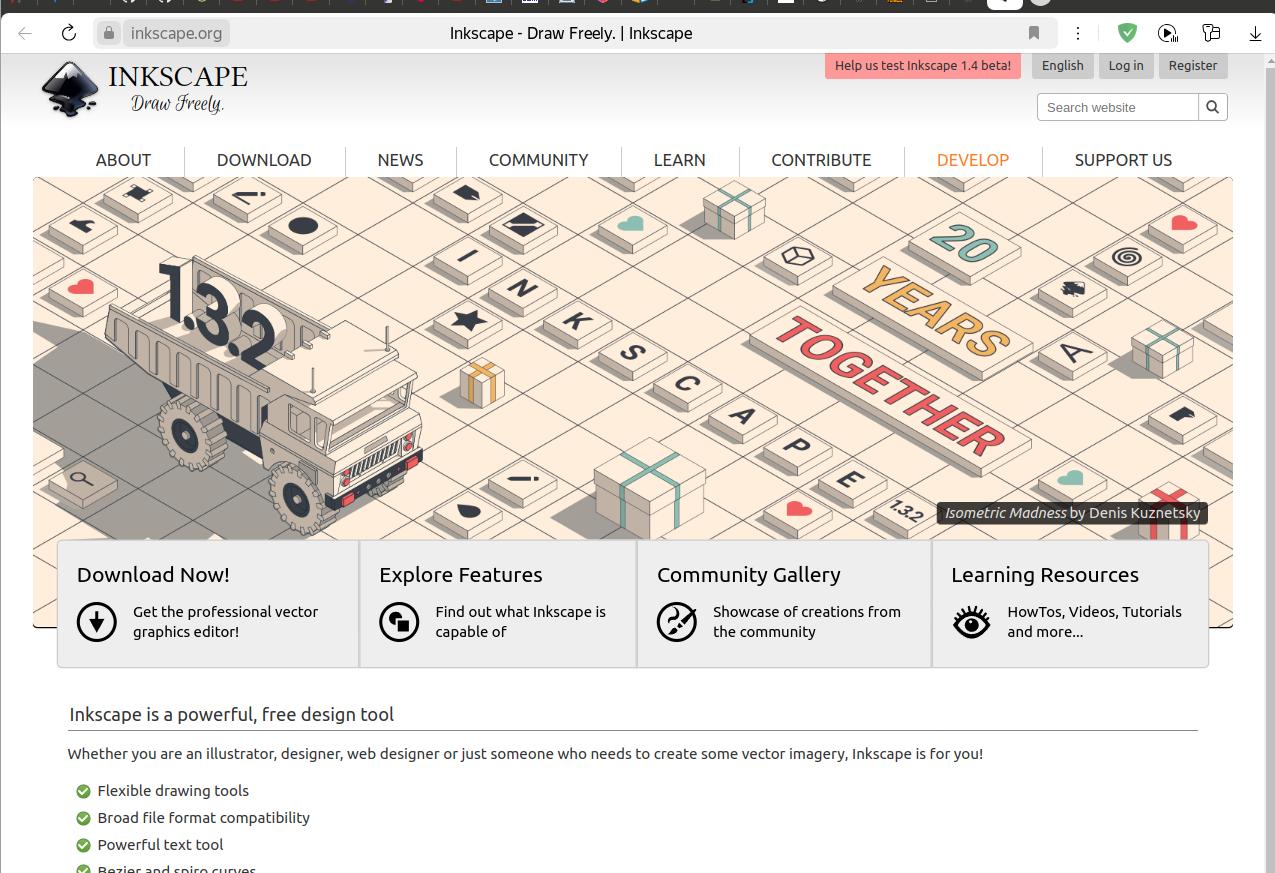1275x873 pixels.
Task: Open the downloads arrow icon
Action: pos(1255,33)
